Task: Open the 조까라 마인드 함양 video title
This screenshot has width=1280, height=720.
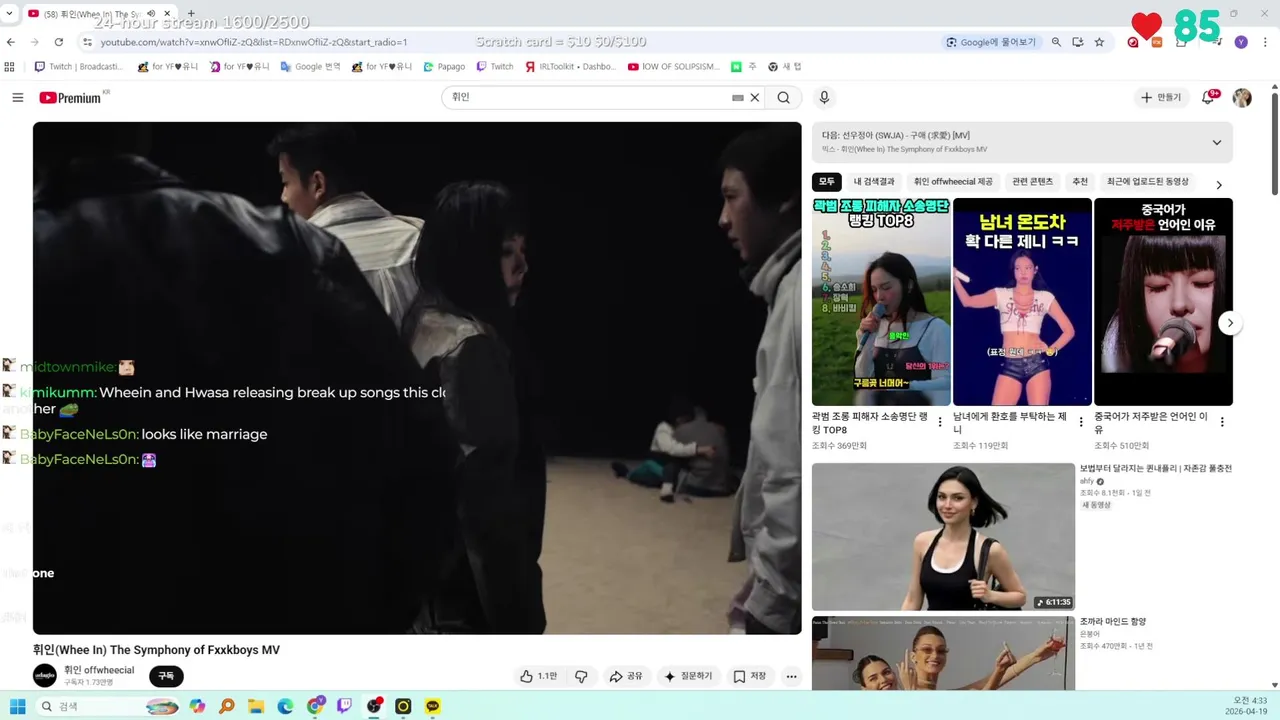Action: [1113, 621]
